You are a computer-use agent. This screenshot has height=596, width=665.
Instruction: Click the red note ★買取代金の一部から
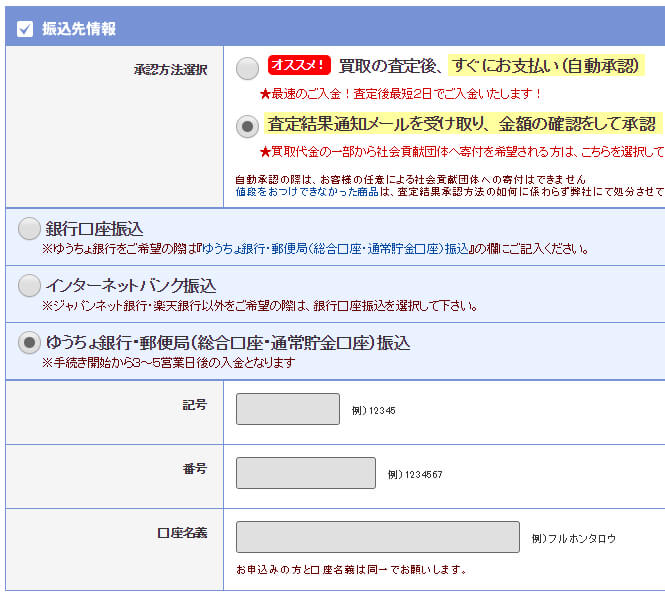pyautogui.click(x=462, y=151)
